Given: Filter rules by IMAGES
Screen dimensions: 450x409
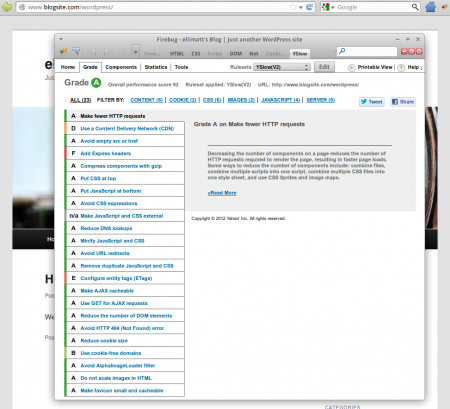Looking at the screenshot, I should tap(241, 100).
